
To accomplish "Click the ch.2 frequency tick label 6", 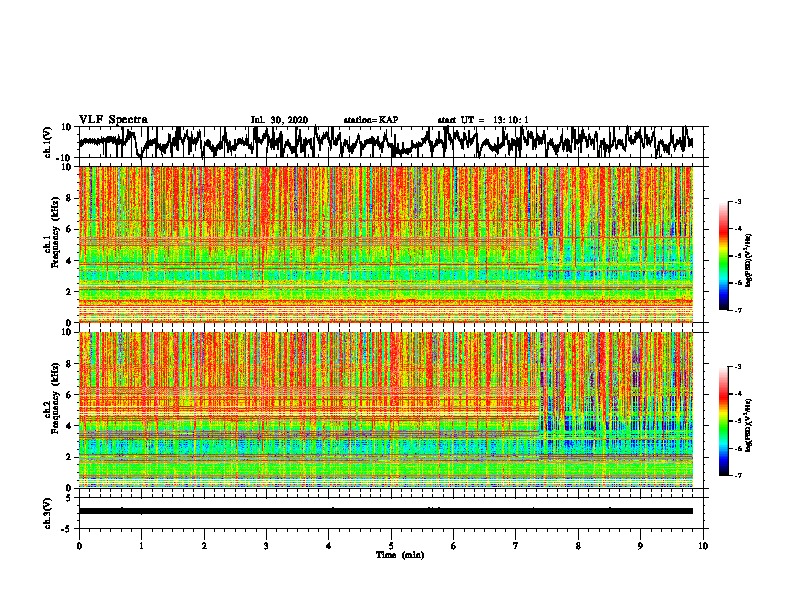I will (69, 394).
